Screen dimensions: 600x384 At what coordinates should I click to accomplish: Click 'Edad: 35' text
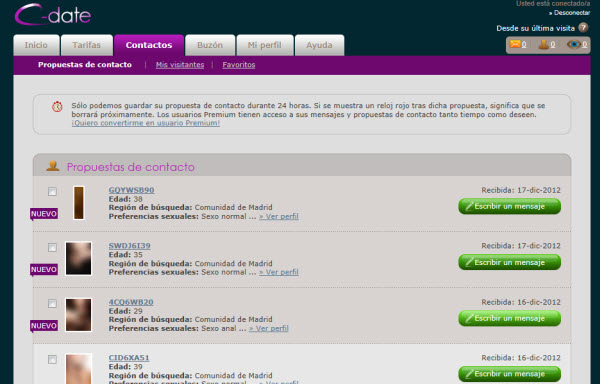coord(126,255)
